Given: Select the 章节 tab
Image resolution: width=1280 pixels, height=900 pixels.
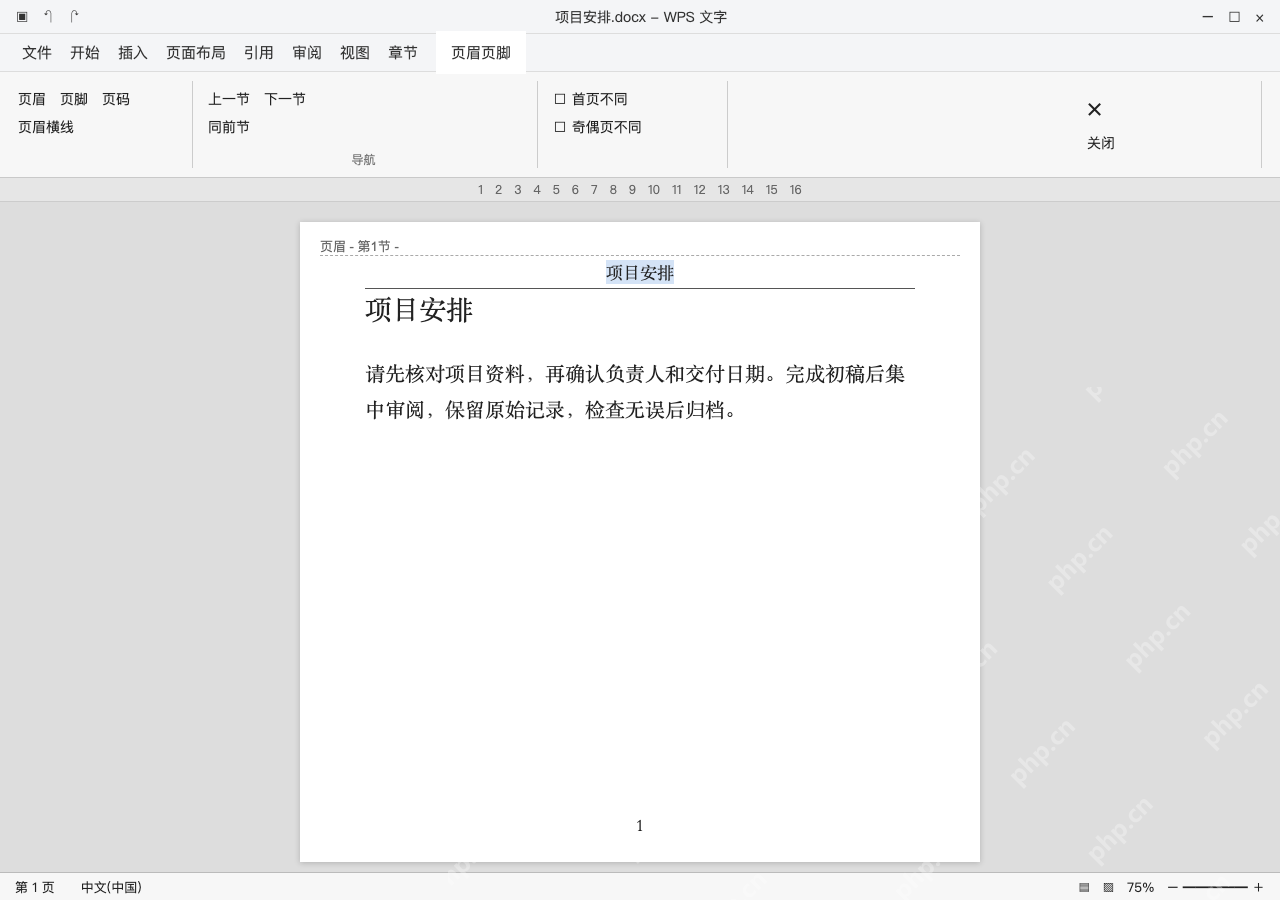Looking at the screenshot, I should 403,53.
